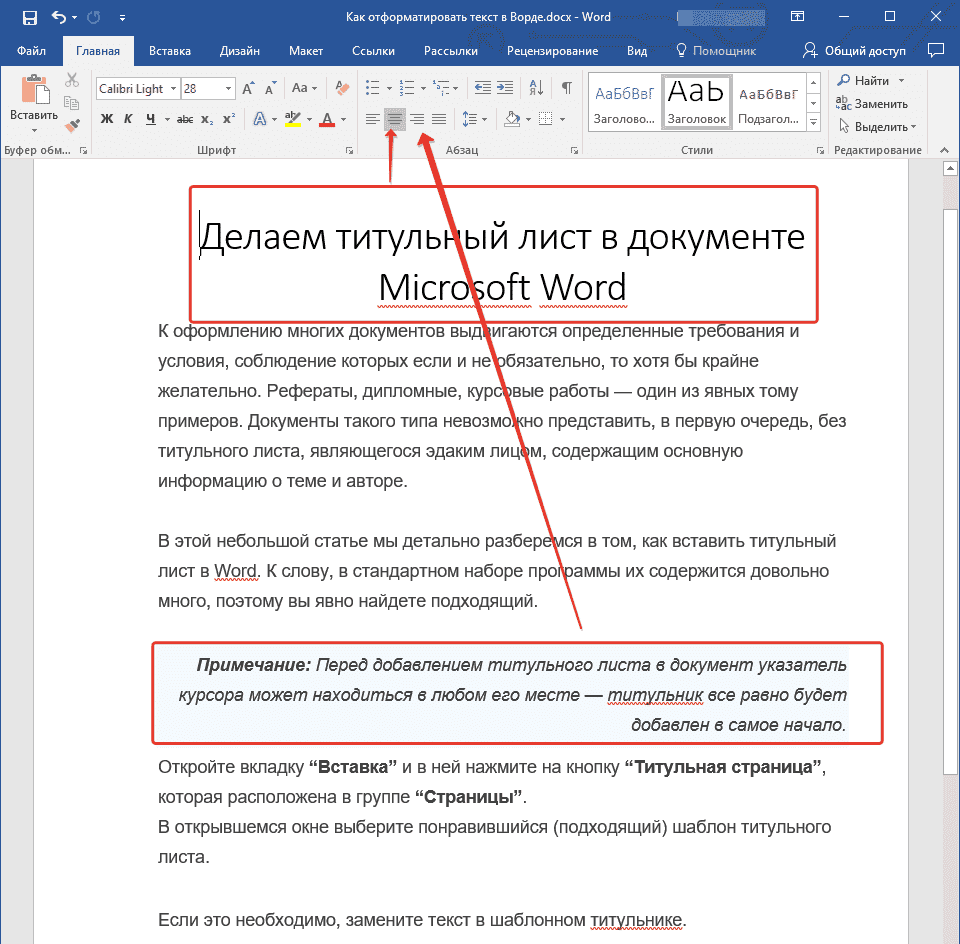Open the sort (АЯ↓) icon
This screenshot has width=960, height=944.
click(537, 87)
